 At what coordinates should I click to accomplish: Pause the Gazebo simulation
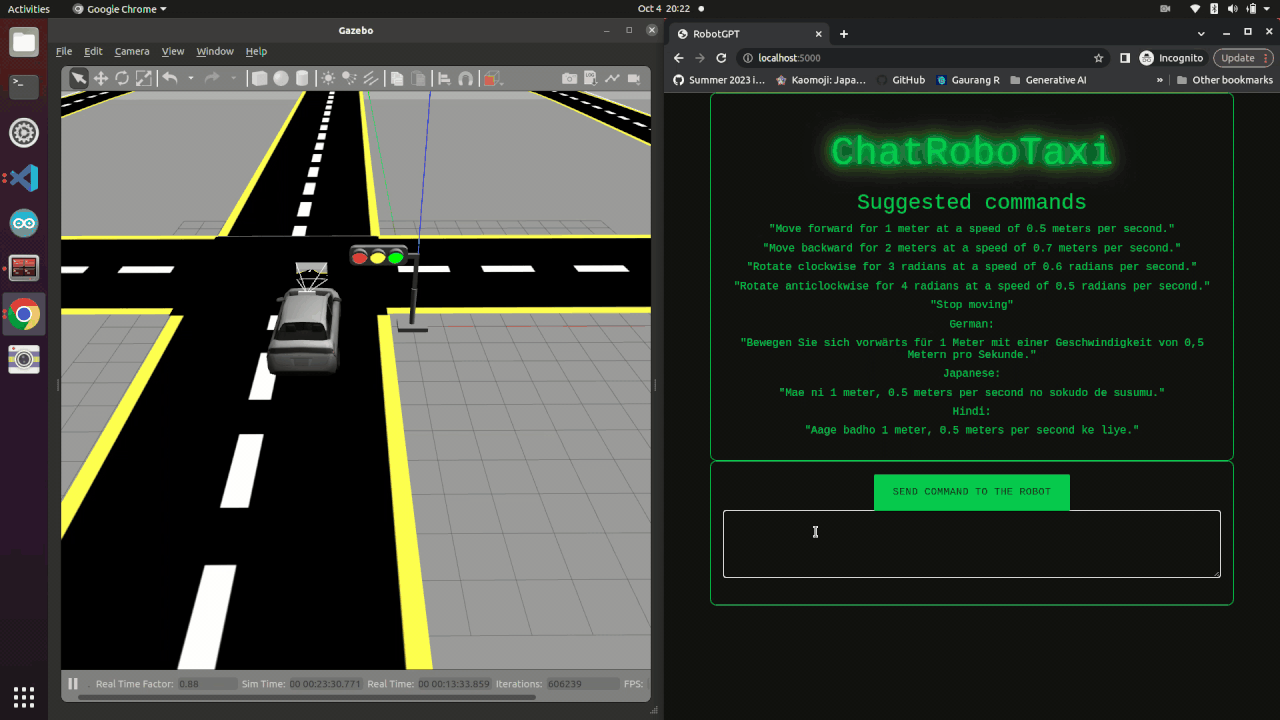tap(73, 684)
